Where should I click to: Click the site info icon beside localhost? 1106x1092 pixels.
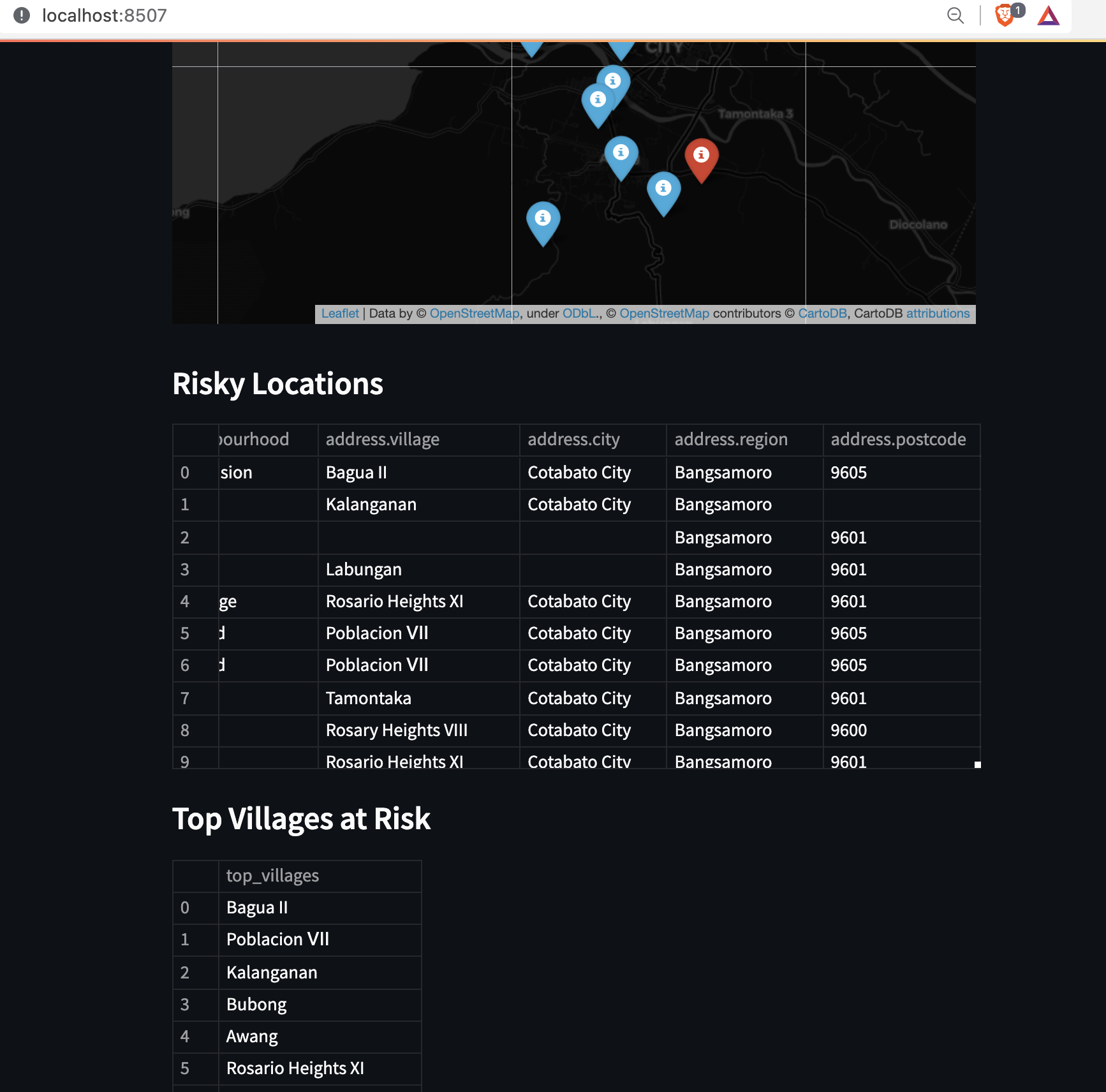[22, 15]
